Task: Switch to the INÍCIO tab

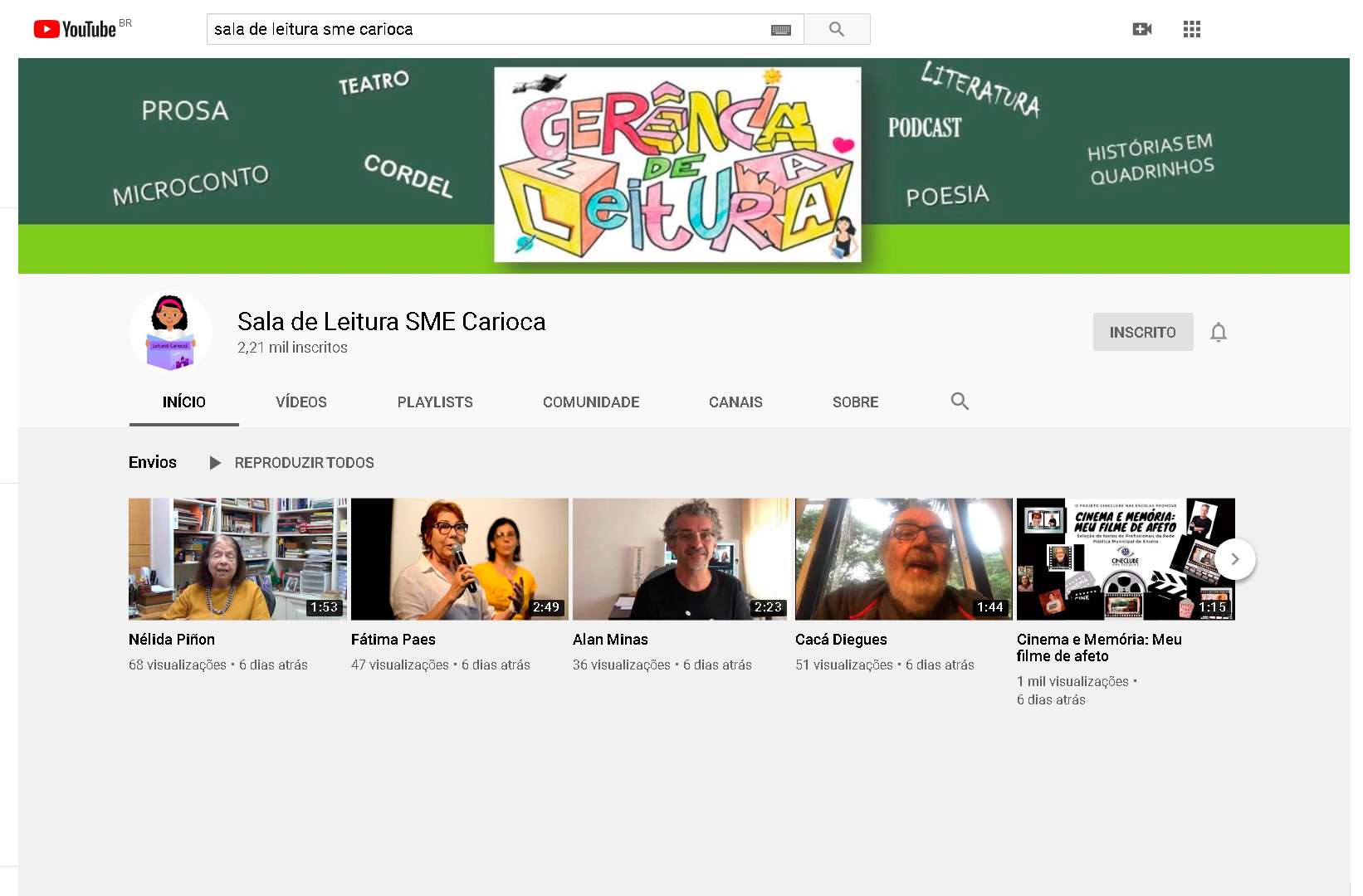Action: [184, 402]
